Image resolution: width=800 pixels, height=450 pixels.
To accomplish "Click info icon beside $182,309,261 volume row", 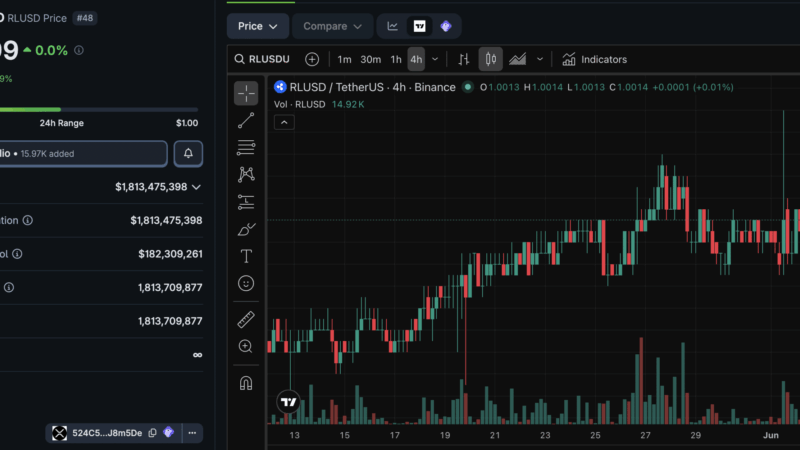I will click(x=17, y=254).
